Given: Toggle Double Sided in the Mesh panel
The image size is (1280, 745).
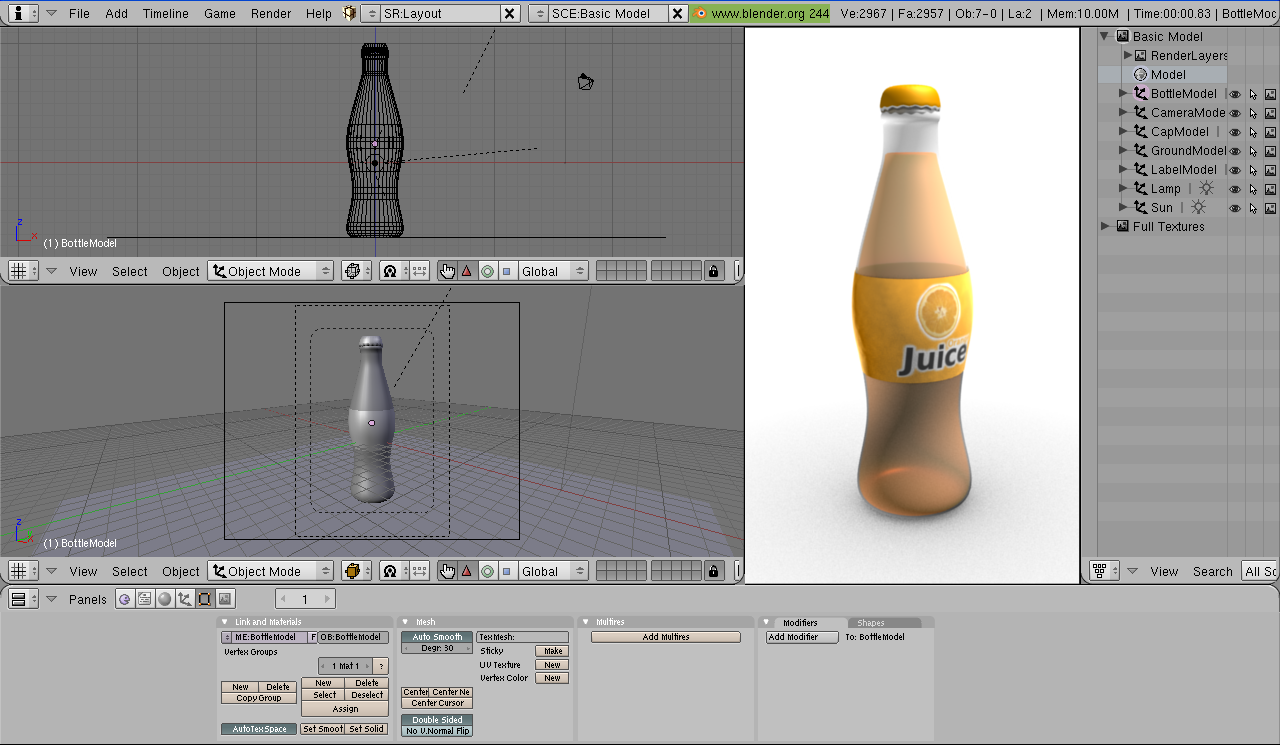Looking at the screenshot, I should tap(436, 719).
